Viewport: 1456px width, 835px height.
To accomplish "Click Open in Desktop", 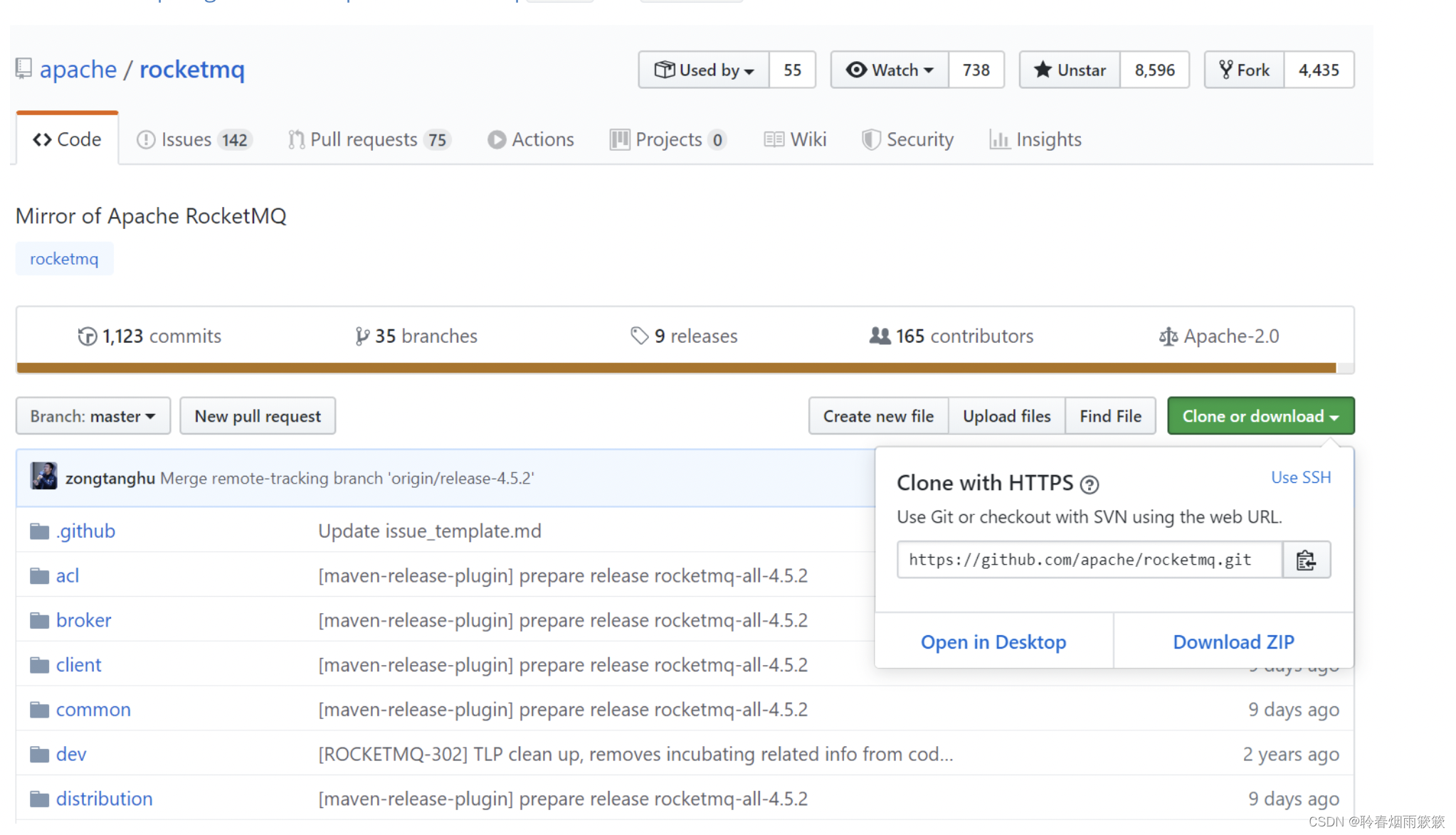I will coord(993,642).
